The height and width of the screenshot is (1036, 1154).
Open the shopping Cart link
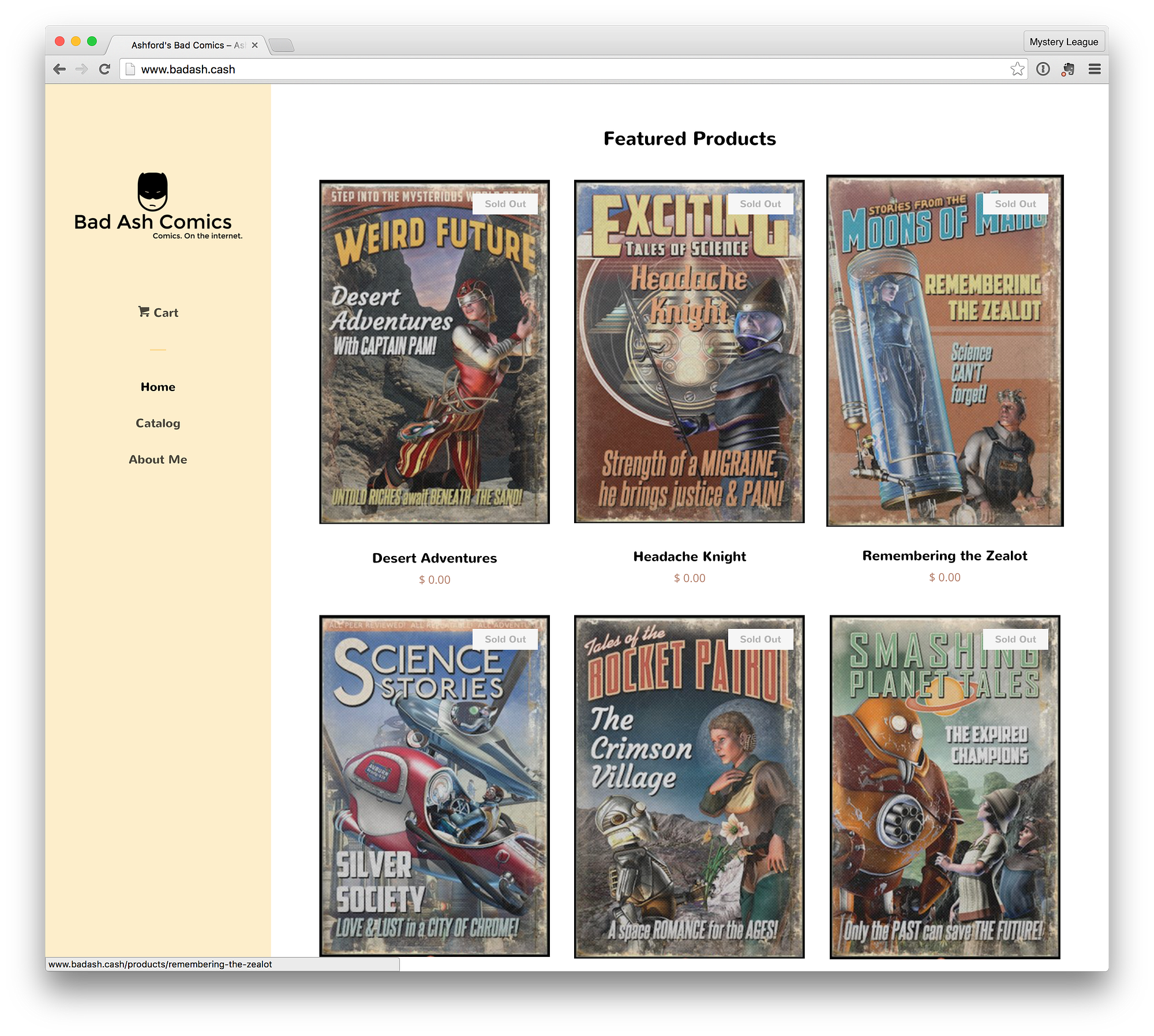coord(158,313)
